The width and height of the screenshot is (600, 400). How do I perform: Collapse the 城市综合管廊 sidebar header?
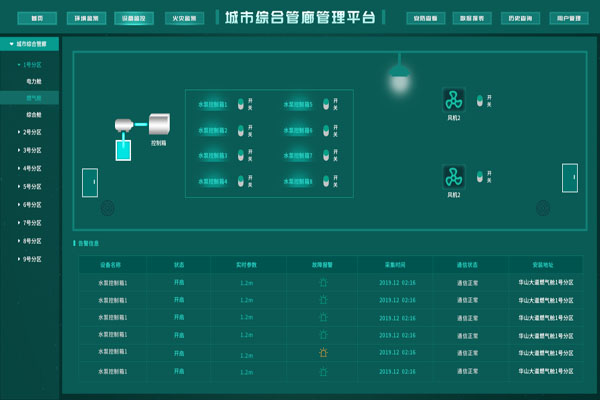30,44
